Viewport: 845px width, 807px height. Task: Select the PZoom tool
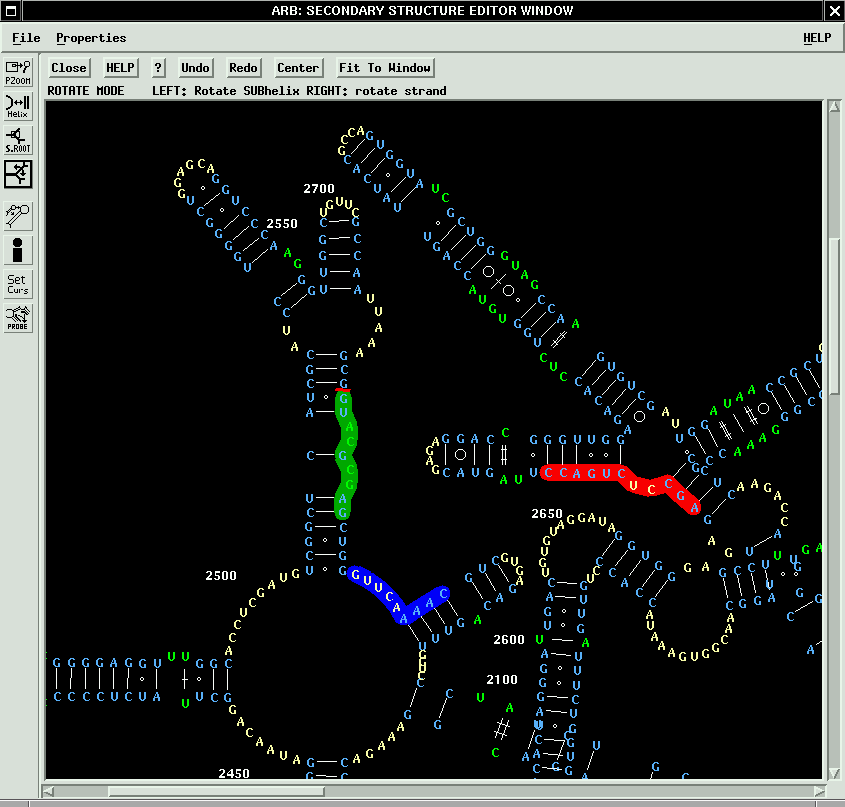click(18, 72)
